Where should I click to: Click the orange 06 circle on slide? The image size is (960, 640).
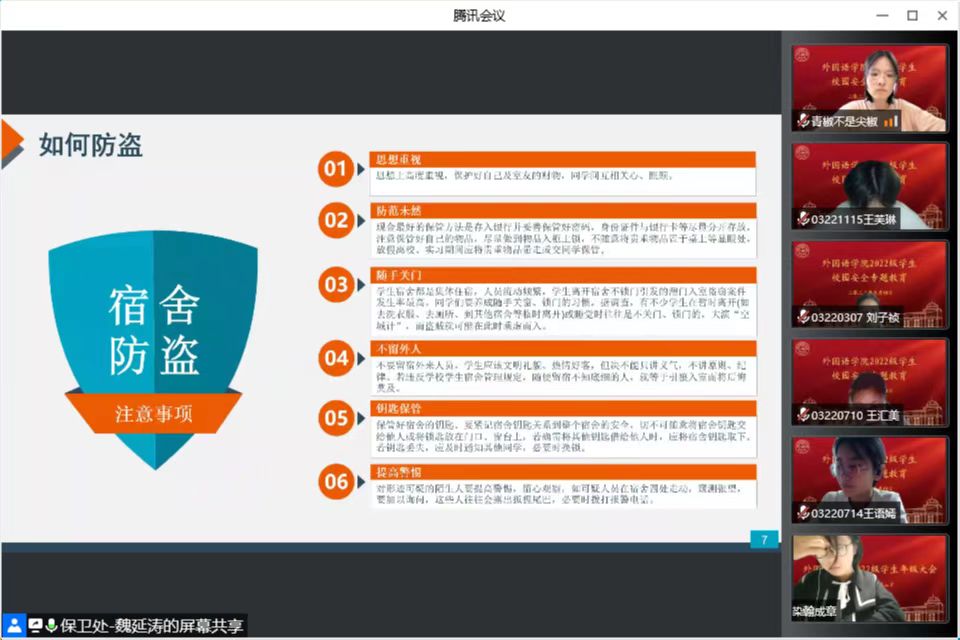click(336, 482)
